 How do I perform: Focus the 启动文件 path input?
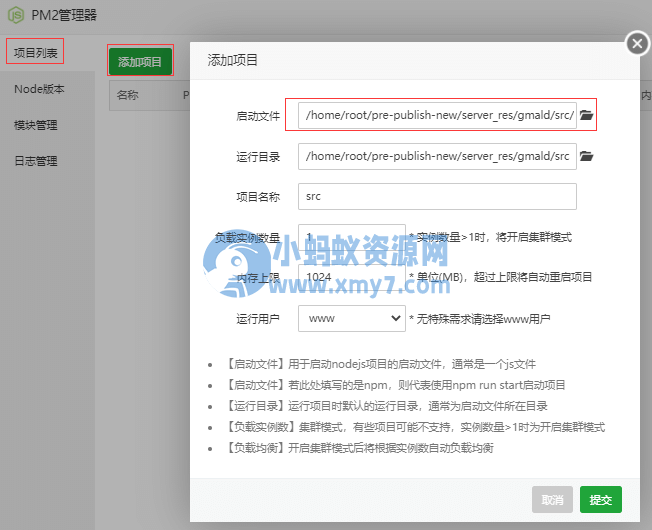point(437,115)
